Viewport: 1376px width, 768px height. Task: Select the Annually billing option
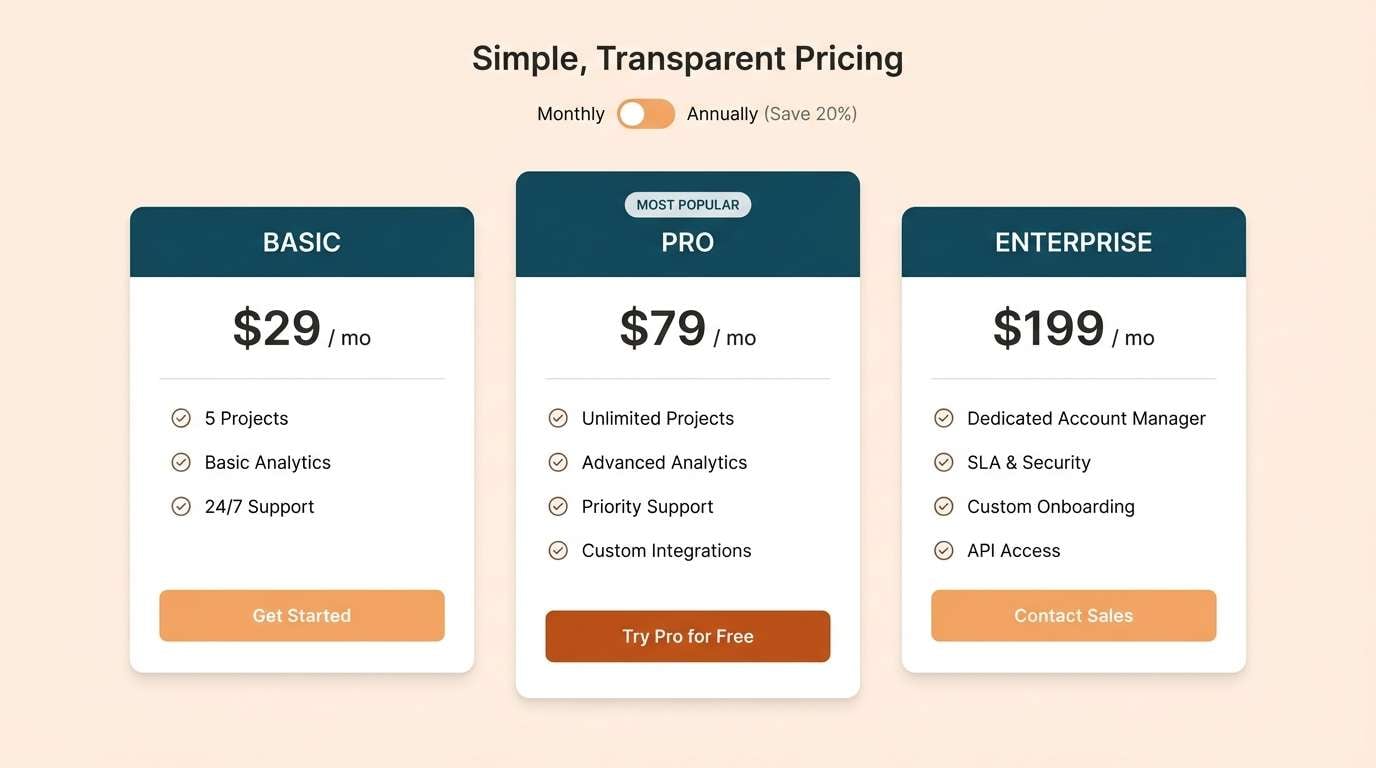[x=722, y=113]
